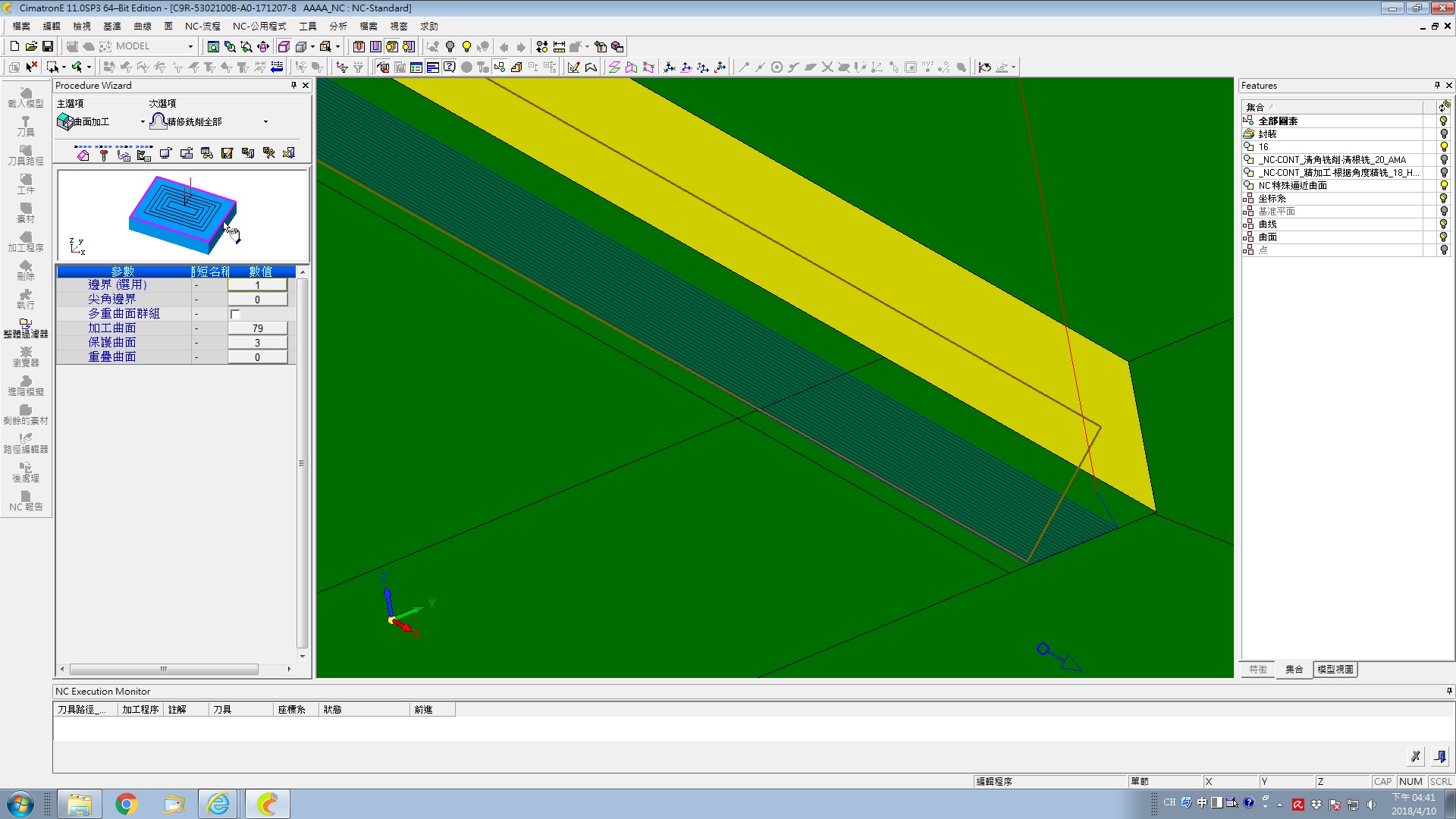Click the Cimatron app icon on taskbar
The image size is (1456, 819).
coord(267,804)
